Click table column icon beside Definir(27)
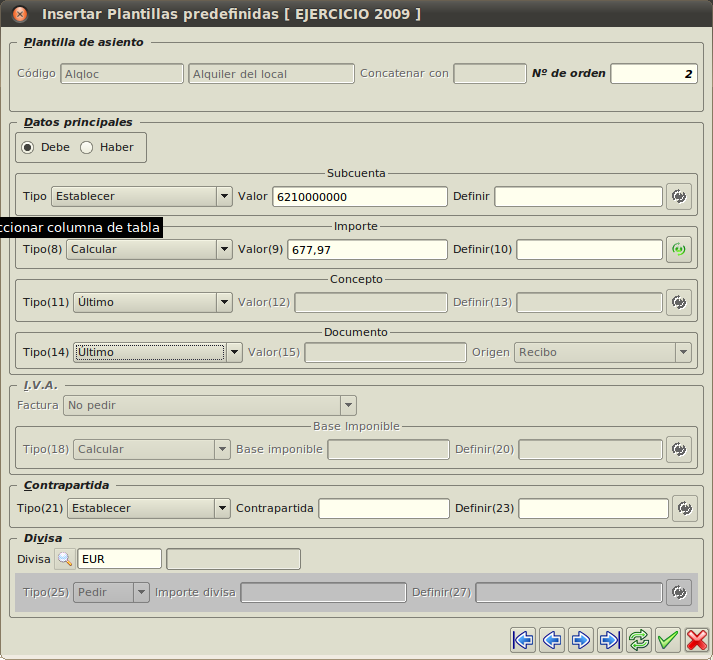This screenshot has height=660, width=713. (x=679, y=592)
